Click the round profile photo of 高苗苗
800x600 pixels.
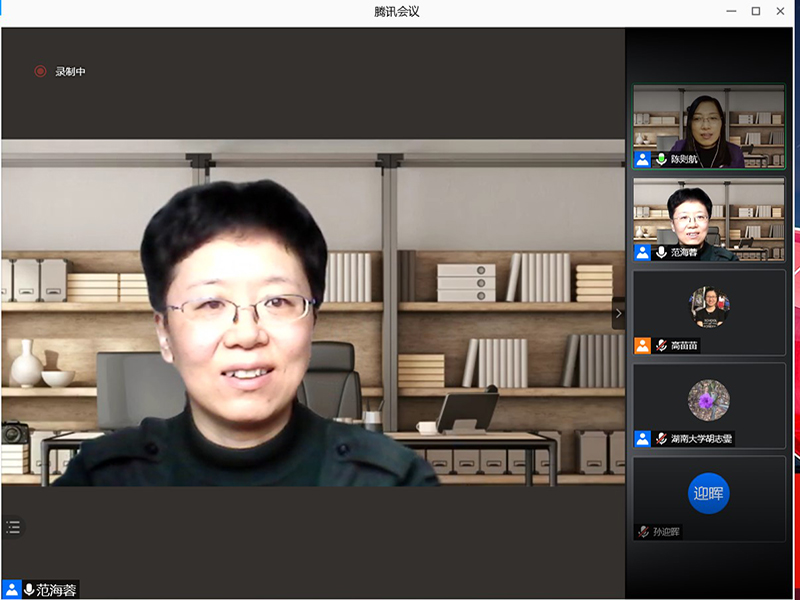(709, 307)
